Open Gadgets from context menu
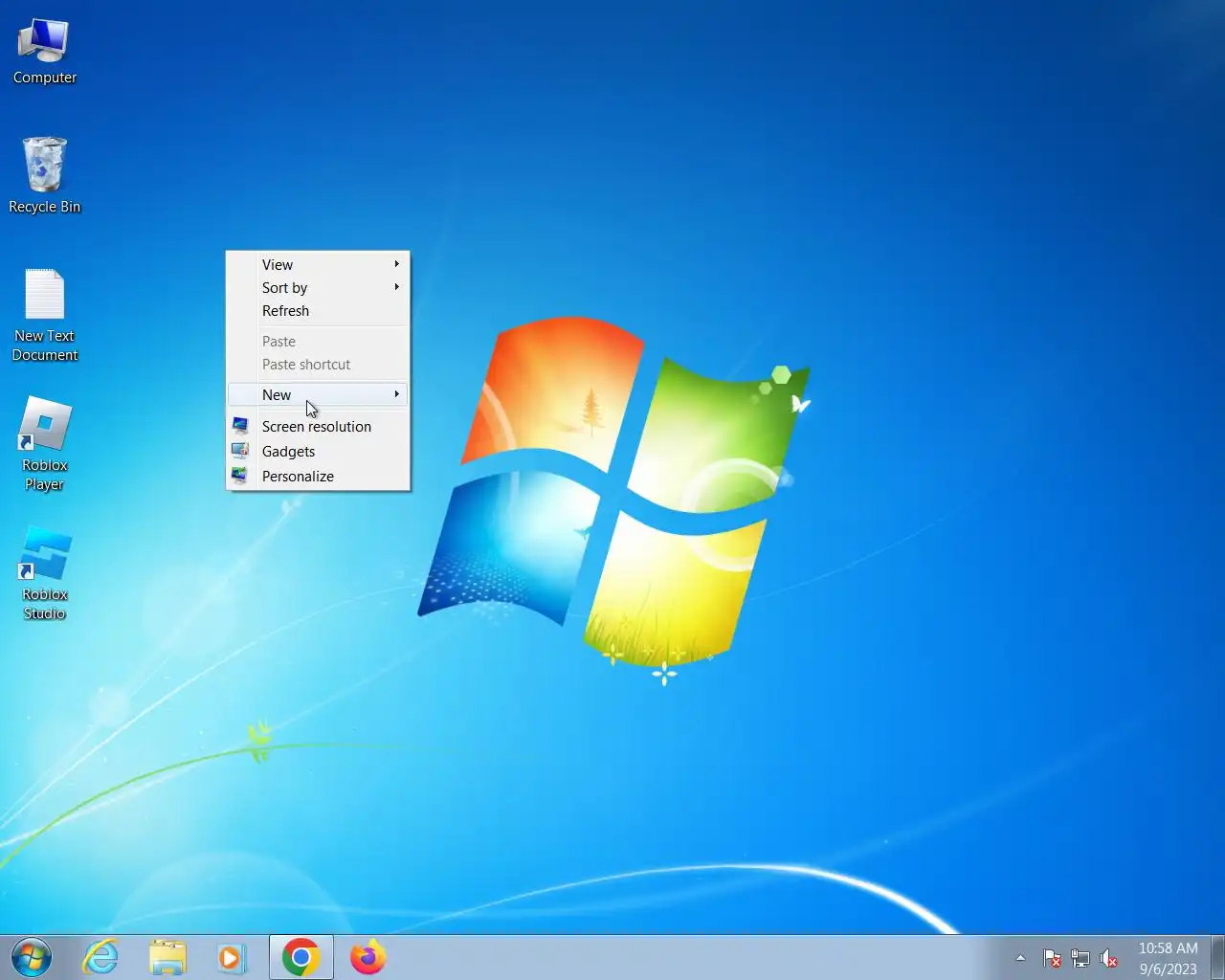 318,451
